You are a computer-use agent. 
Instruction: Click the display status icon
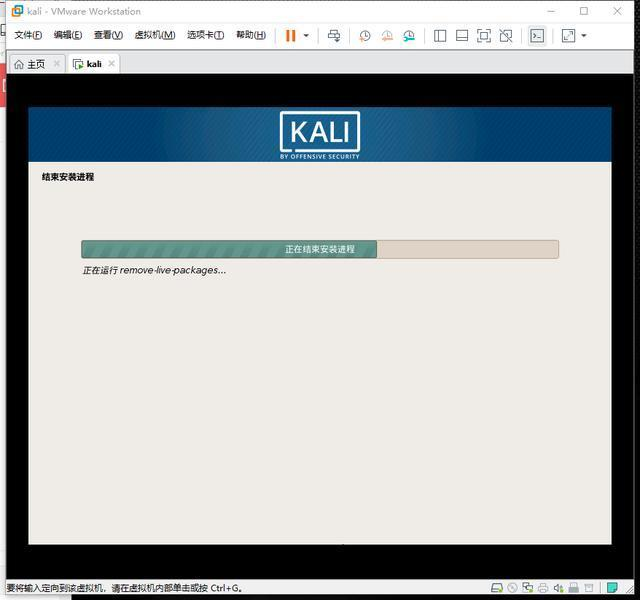(x=589, y=588)
